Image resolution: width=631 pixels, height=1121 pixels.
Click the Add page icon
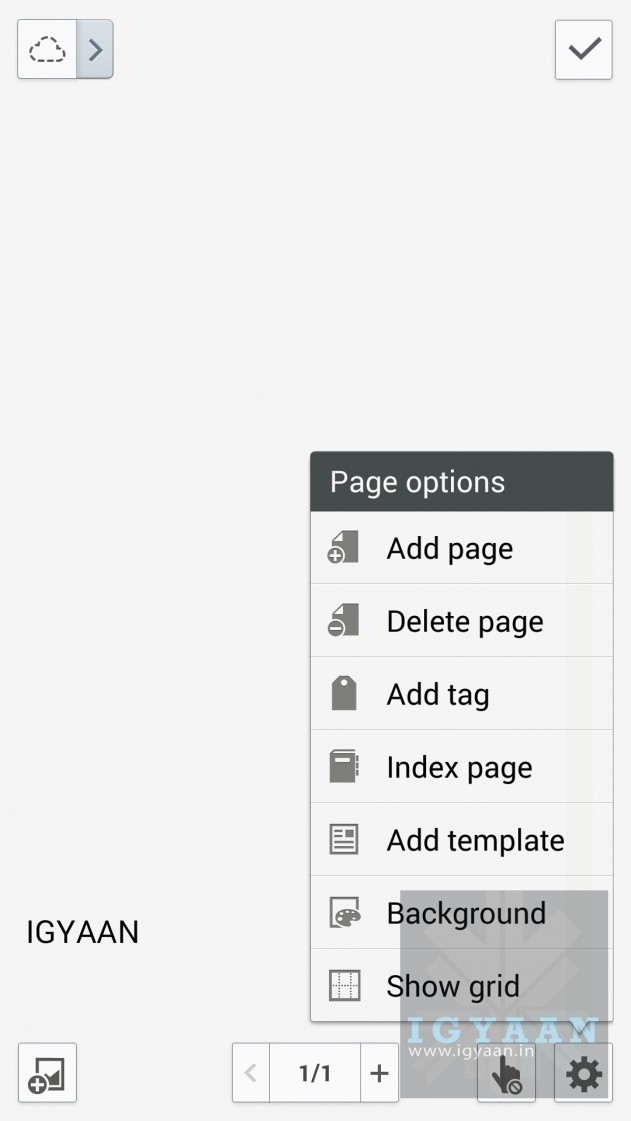[x=343, y=548]
